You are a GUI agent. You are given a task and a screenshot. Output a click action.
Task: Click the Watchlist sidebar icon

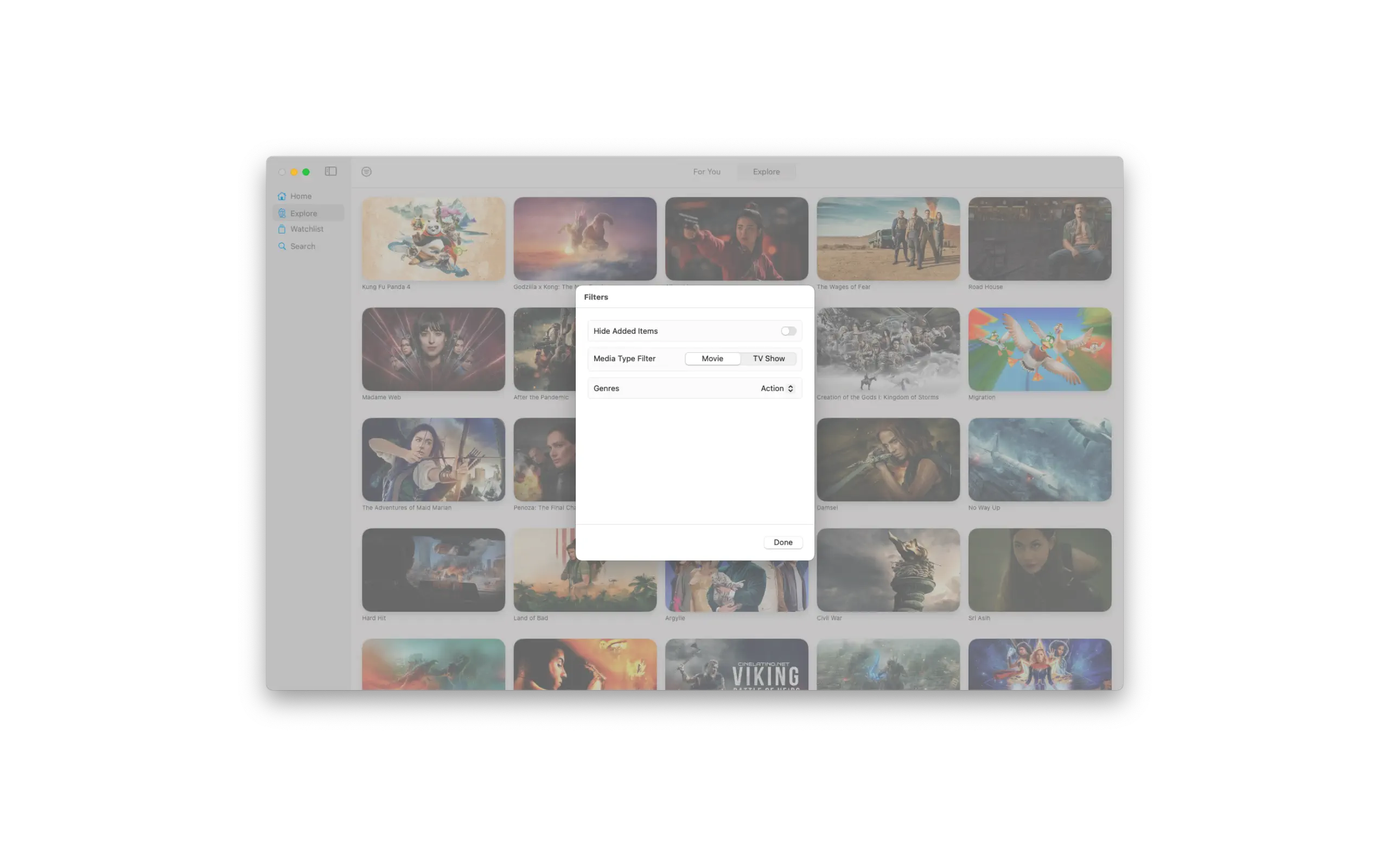point(282,229)
